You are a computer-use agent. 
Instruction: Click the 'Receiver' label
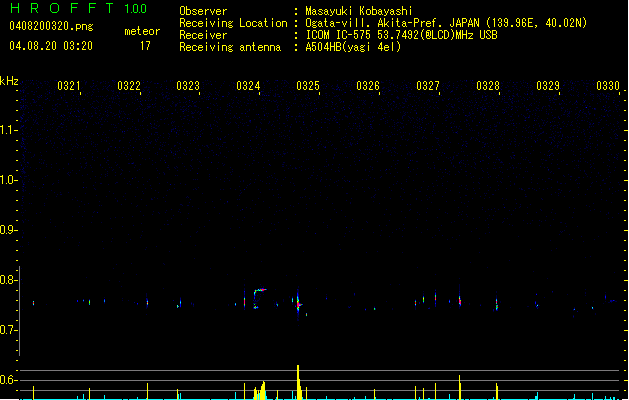[203, 35]
